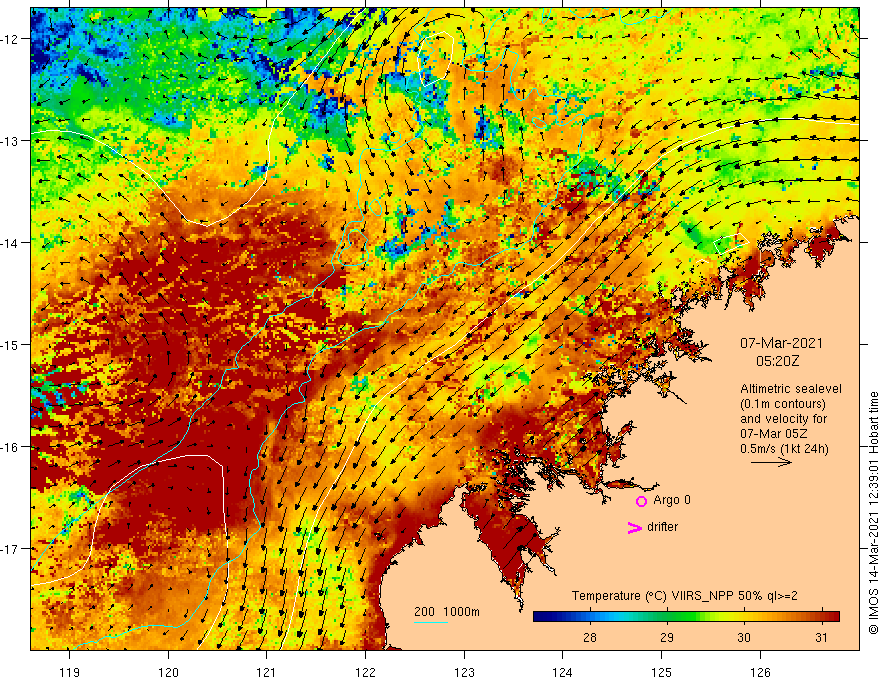This screenshot has height=680, width=880.
Task: Click the temperature color scale bar
Action: click(686, 616)
